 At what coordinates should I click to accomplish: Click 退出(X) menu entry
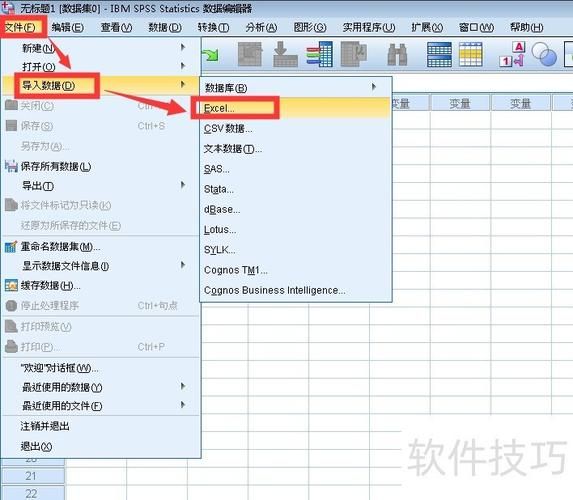(x=101, y=446)
